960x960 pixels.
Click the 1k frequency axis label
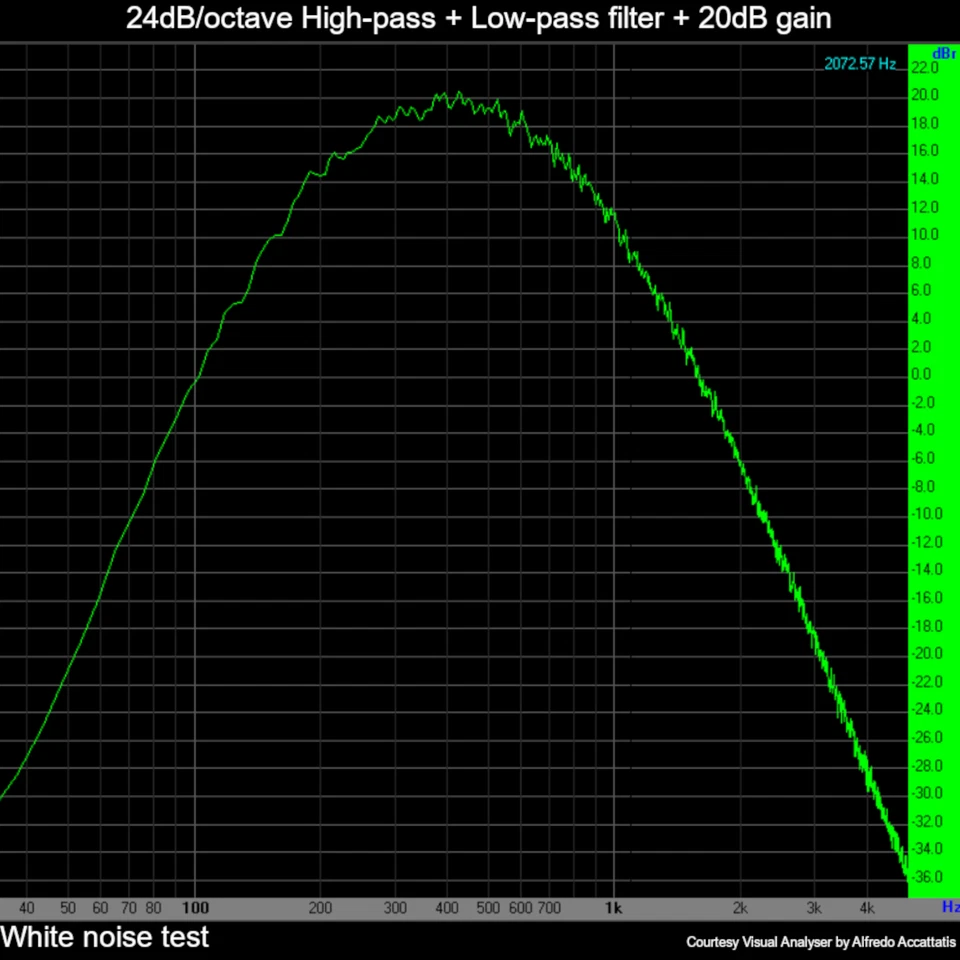pyautogui.click(x=613, y=908)
